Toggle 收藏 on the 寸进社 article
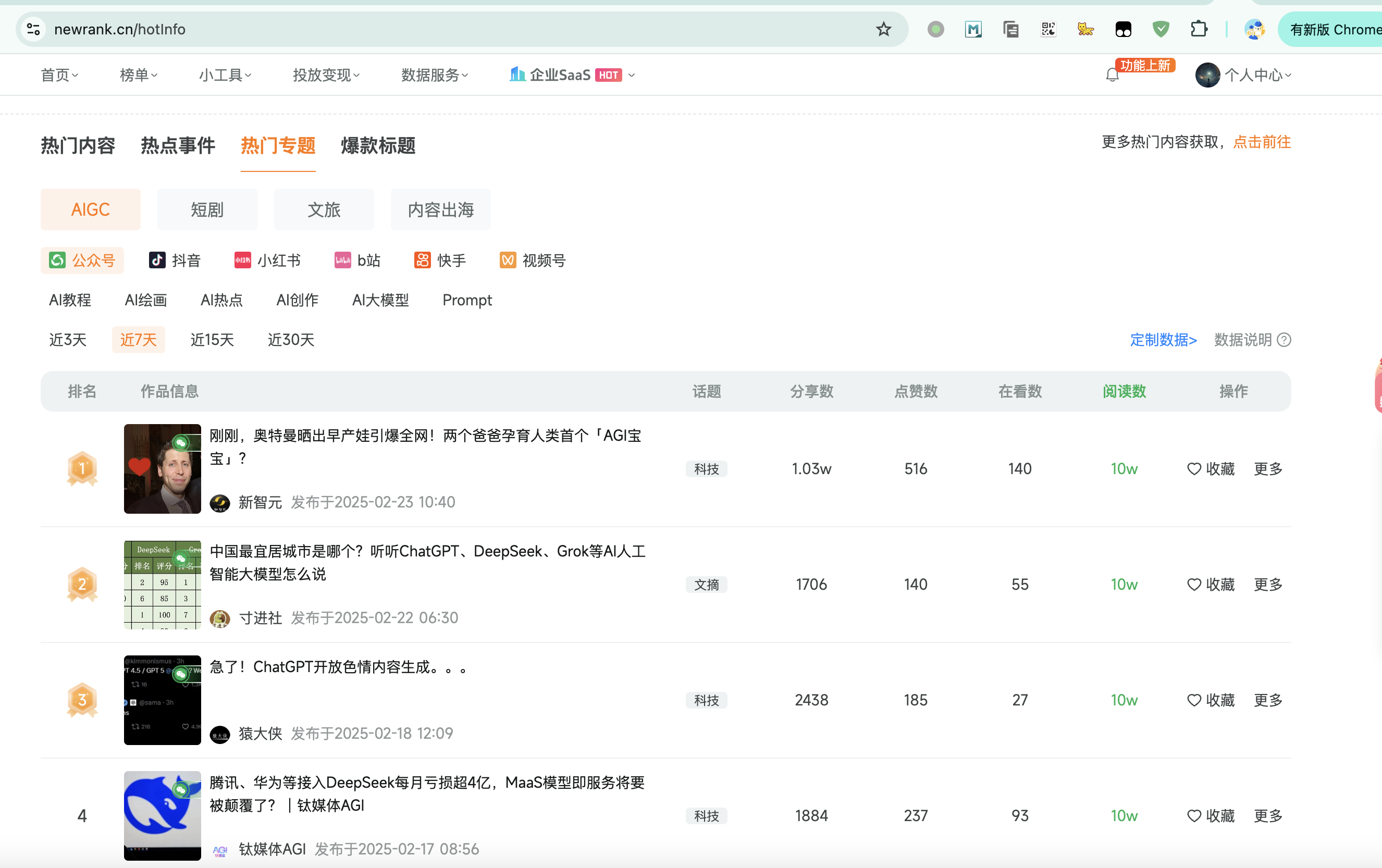1382x868 pixels. pyautogui.click(x=1194, y=585)
